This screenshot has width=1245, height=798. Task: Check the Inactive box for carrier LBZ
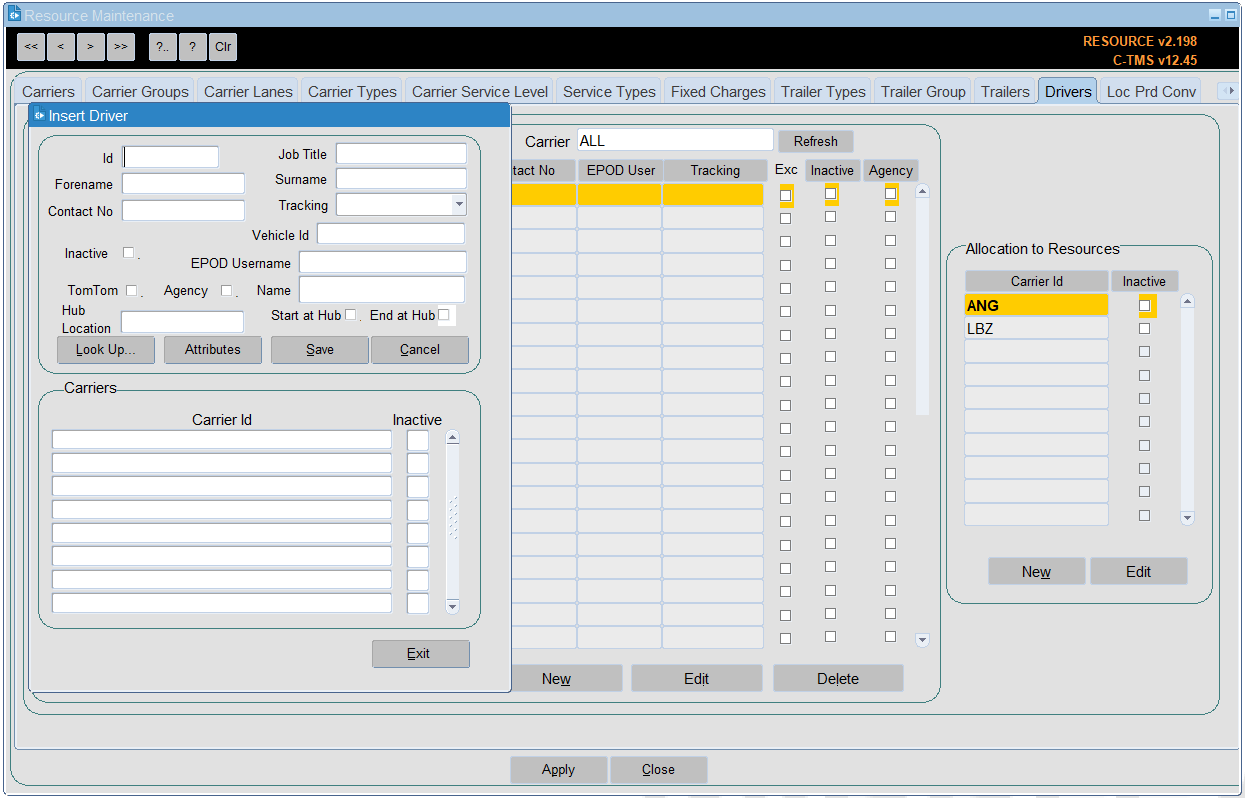[x=1144, y=328]
